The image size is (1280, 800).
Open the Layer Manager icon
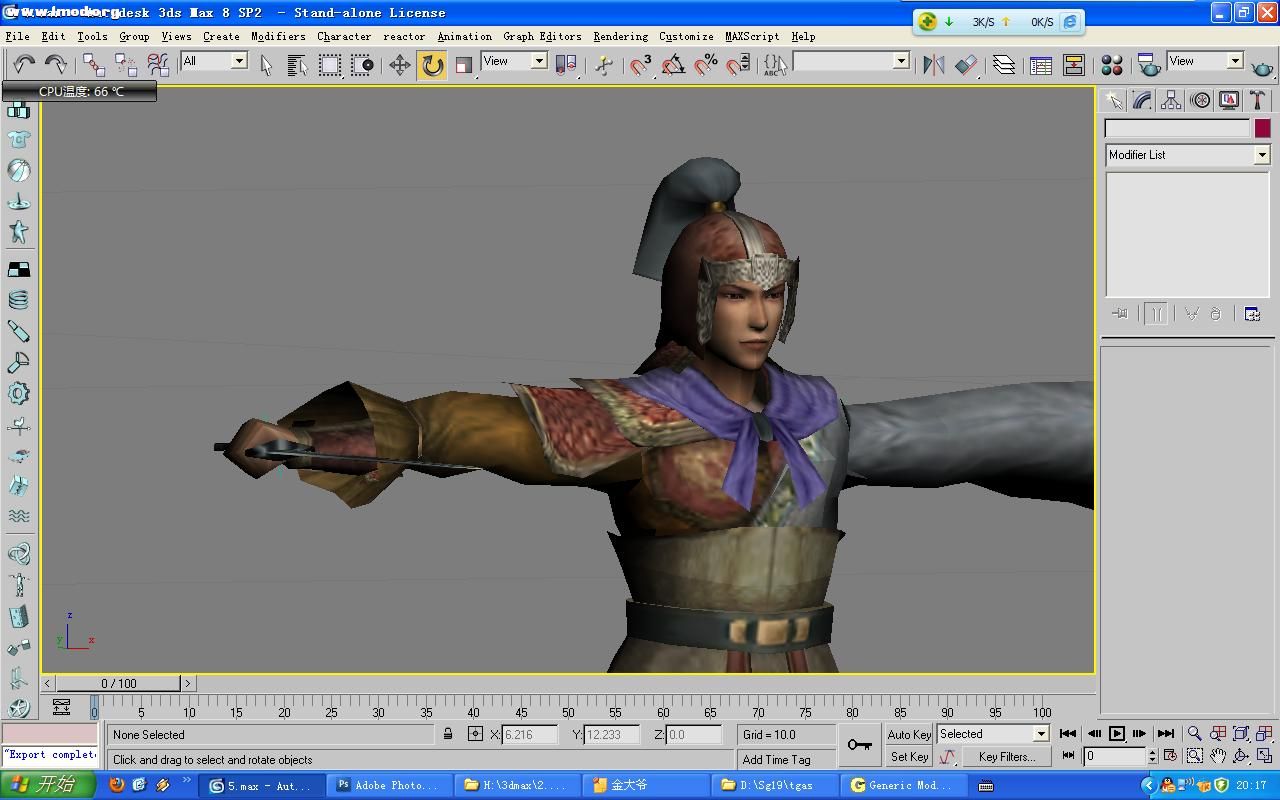click(1003, 65)
